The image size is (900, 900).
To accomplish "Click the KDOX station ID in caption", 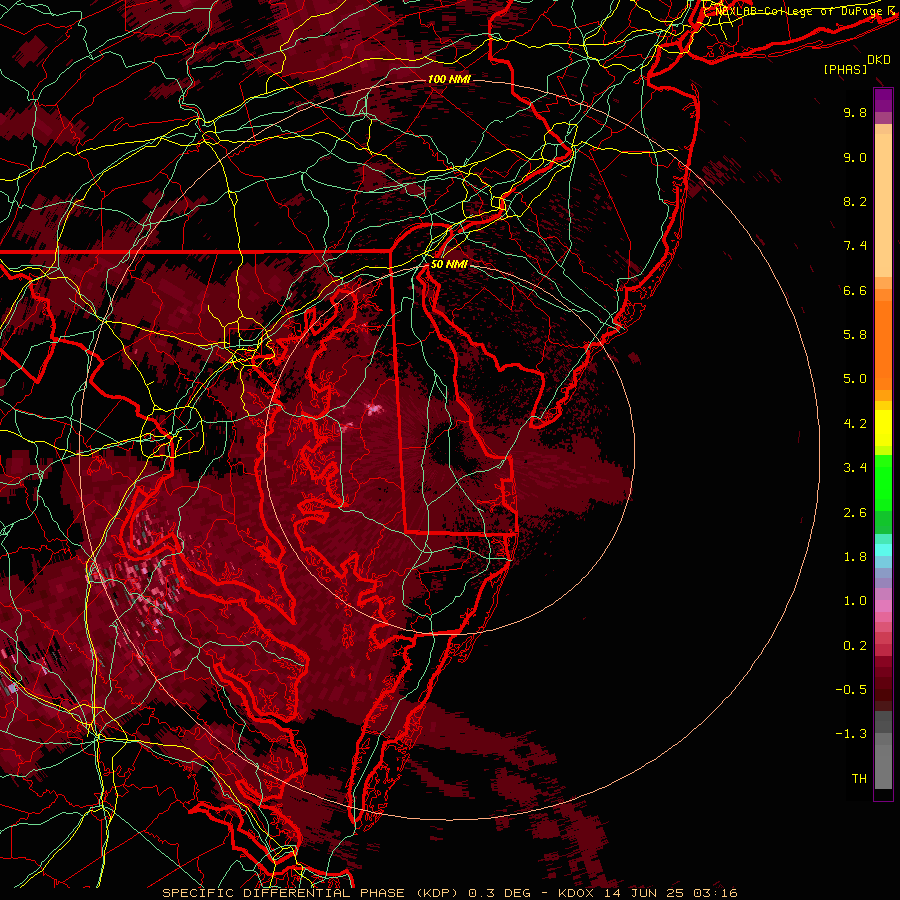I will point(577,893).
